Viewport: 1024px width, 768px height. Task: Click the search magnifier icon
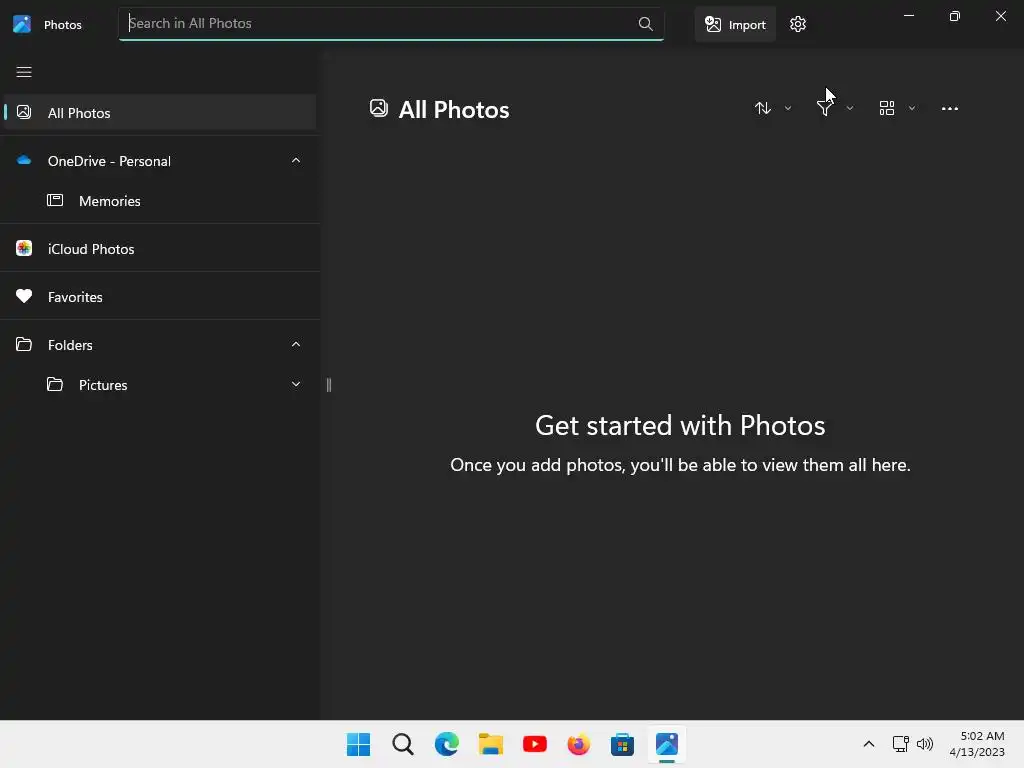[646, 24]
